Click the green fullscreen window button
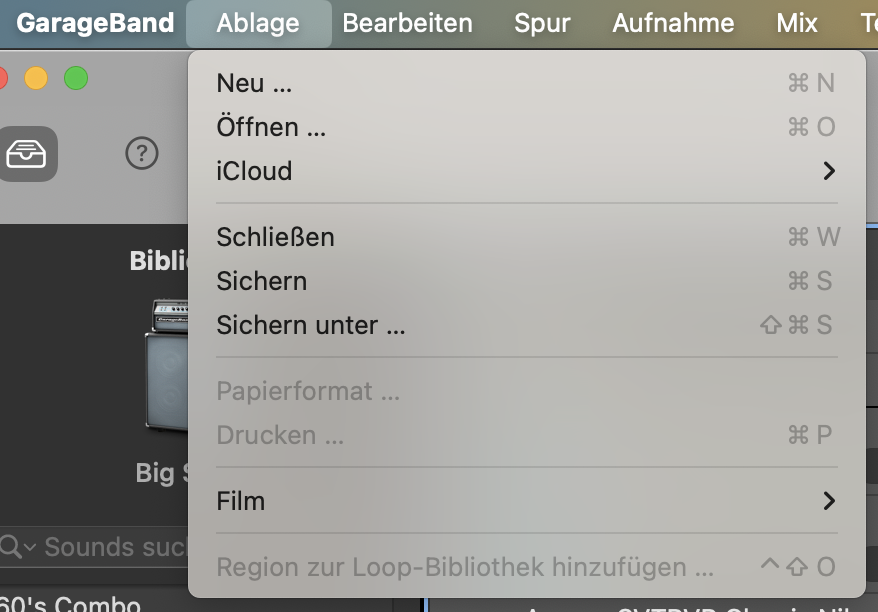This screenshot has width=878, height=612. [76, 78]
